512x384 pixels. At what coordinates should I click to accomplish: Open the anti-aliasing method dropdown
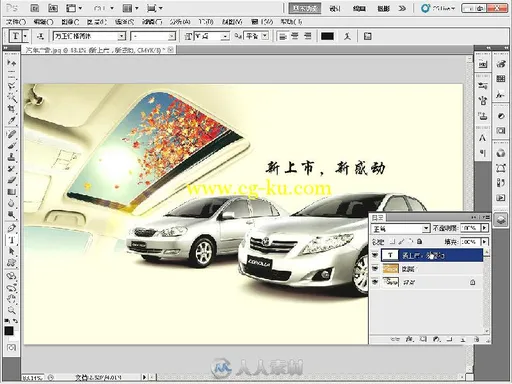pos(265,36)
